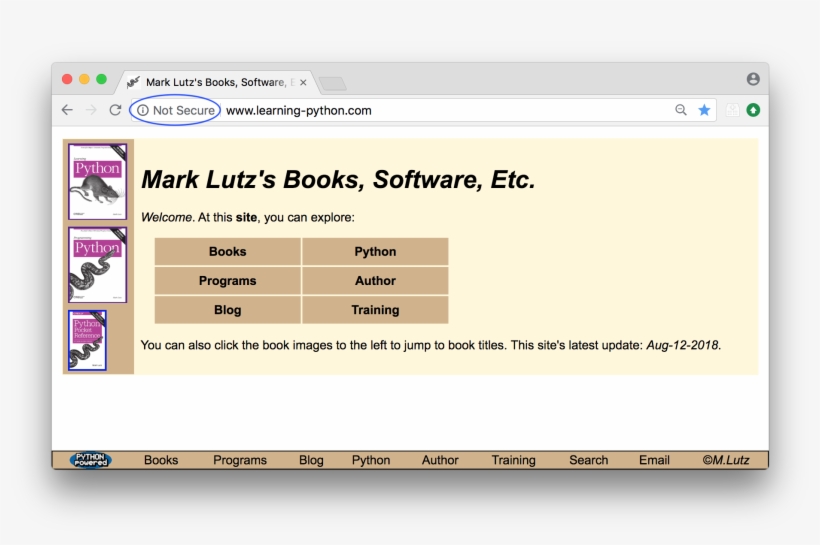
Task: Click the green extension icon in toolbar
Action: pyautogui.click(x=753, y=110)
